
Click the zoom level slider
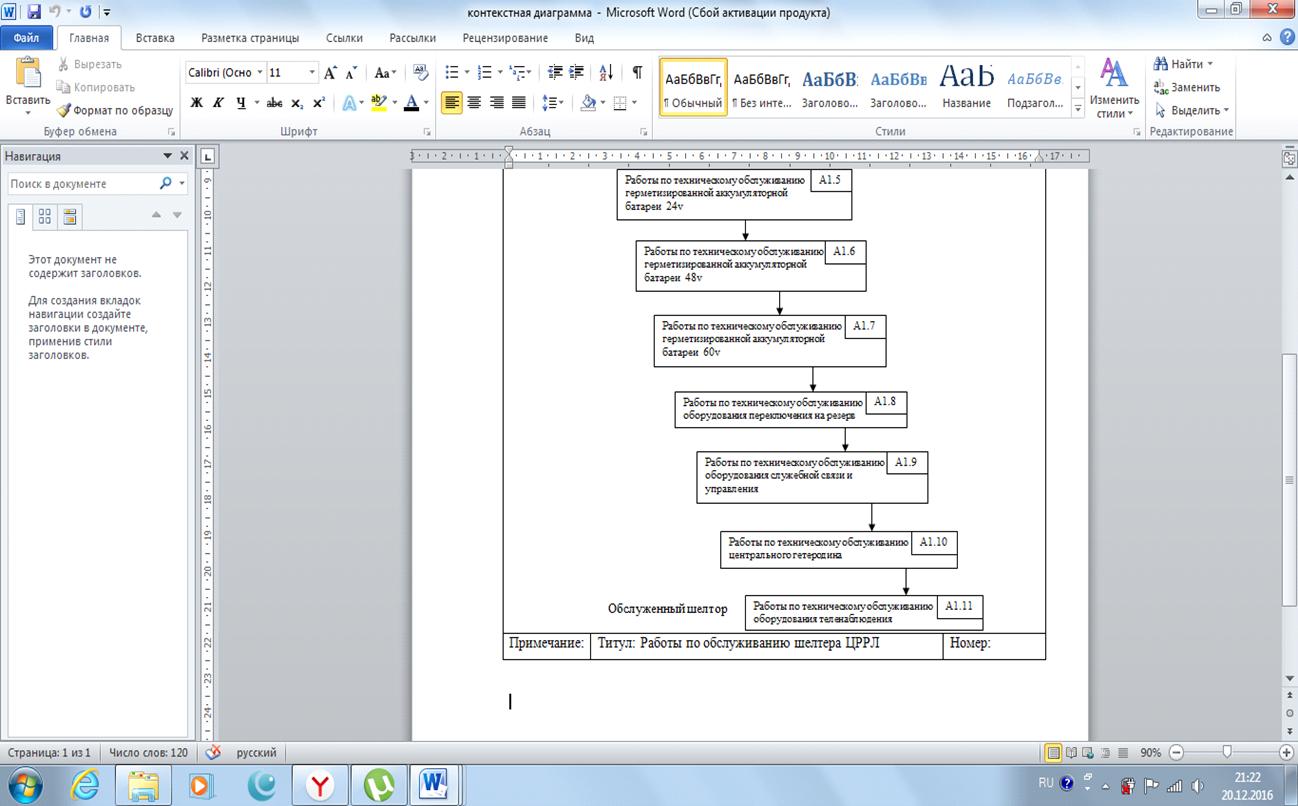click(x=1227, y=753)
